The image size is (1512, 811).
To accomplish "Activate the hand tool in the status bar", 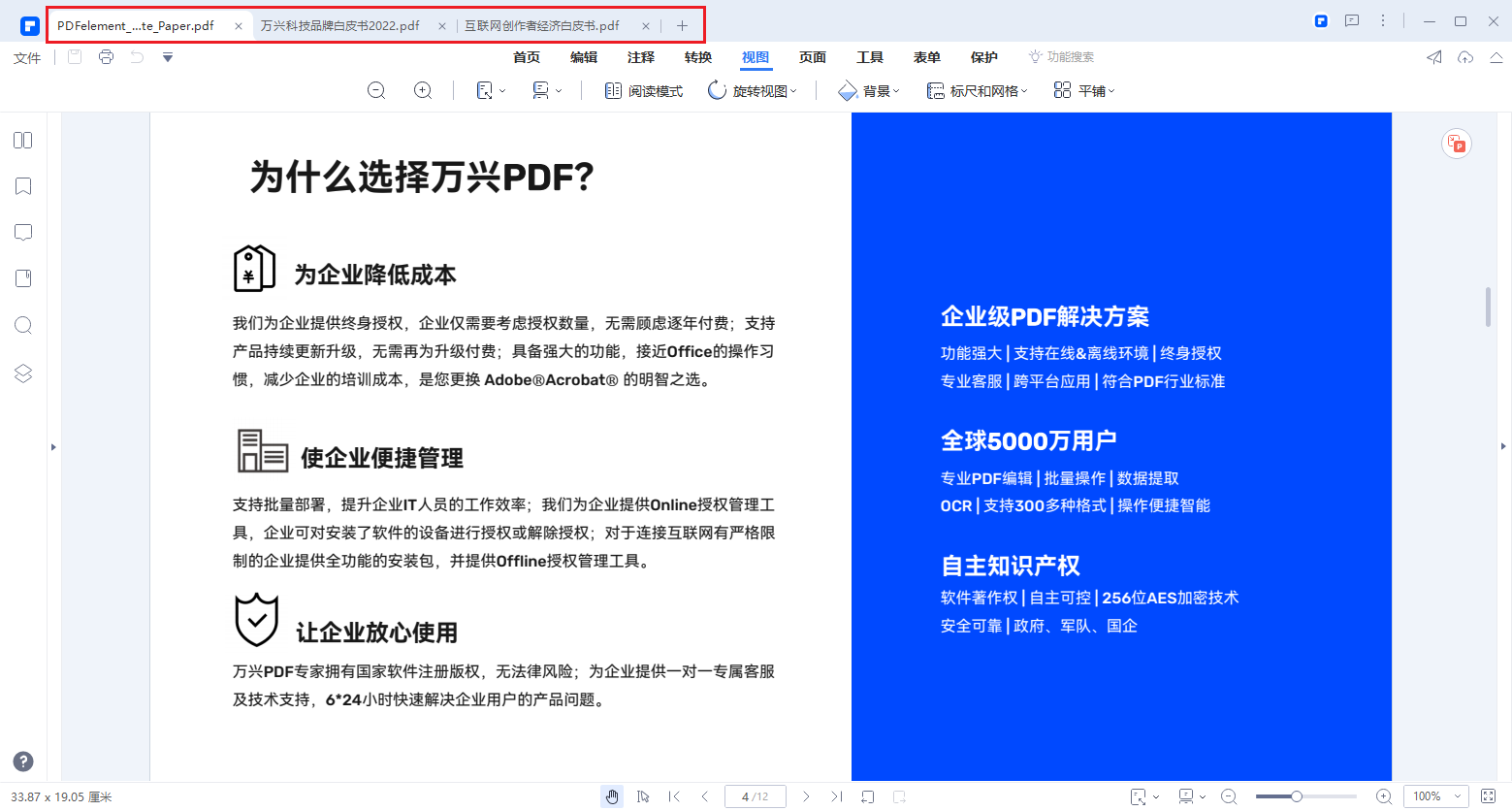I will 612,795.
